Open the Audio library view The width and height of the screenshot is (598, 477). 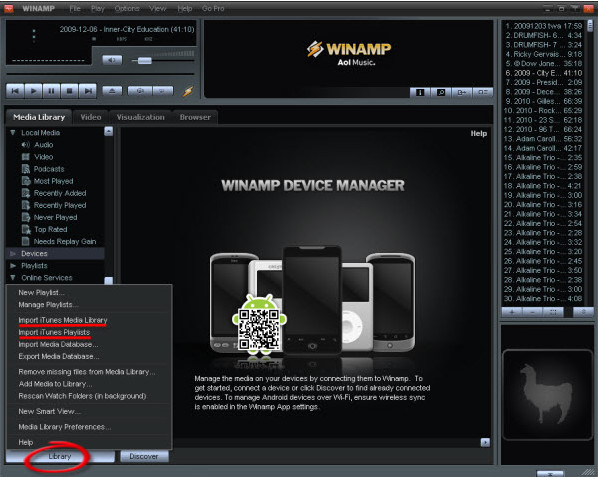coord(43,145)
